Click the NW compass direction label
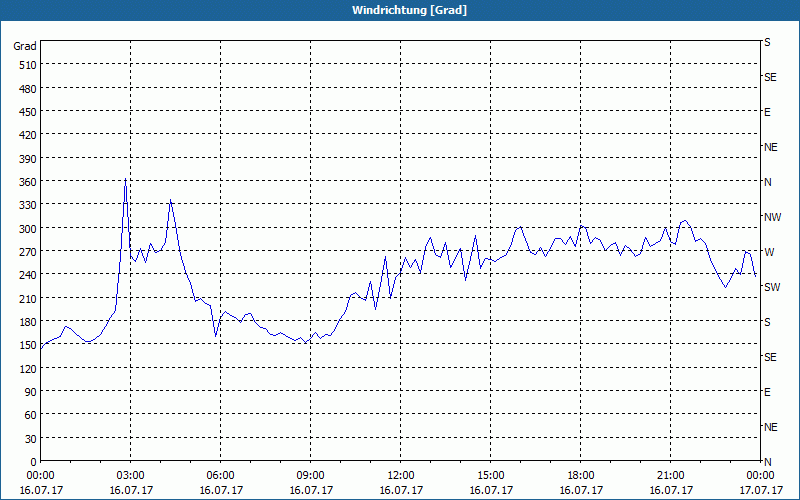This screenshot has height=500, width=800. point(772,217)
